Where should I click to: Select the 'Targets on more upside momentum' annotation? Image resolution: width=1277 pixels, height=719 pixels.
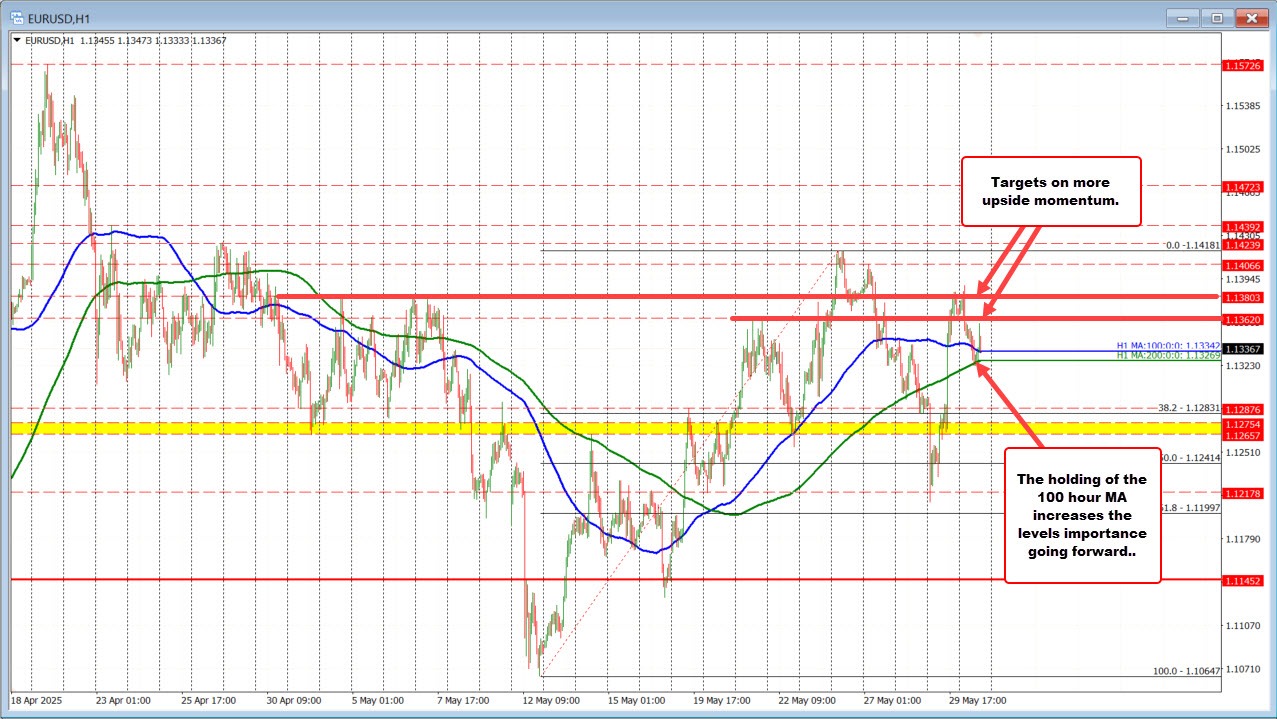[x=1051, y=191]
